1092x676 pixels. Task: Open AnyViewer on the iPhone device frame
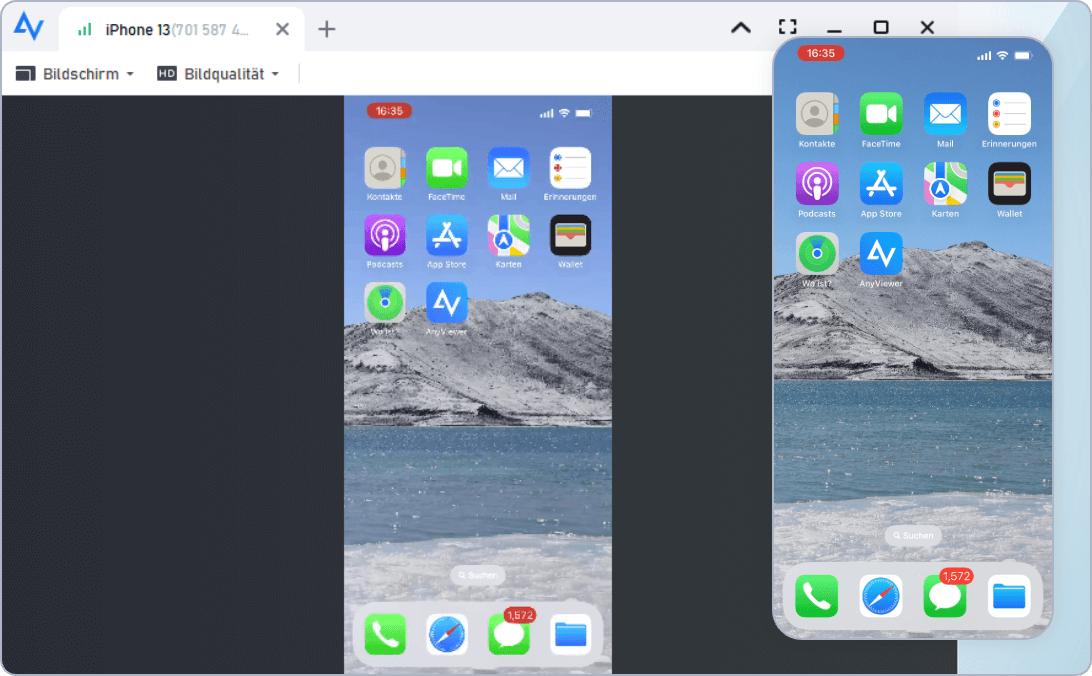(x=881, y=253)
